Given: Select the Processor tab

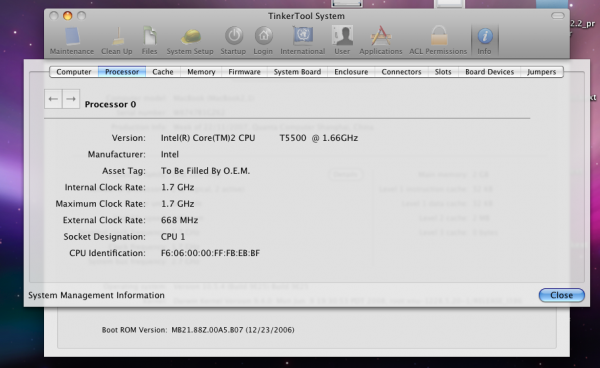Looking at the screenshot, I should (x=122, y=72).
